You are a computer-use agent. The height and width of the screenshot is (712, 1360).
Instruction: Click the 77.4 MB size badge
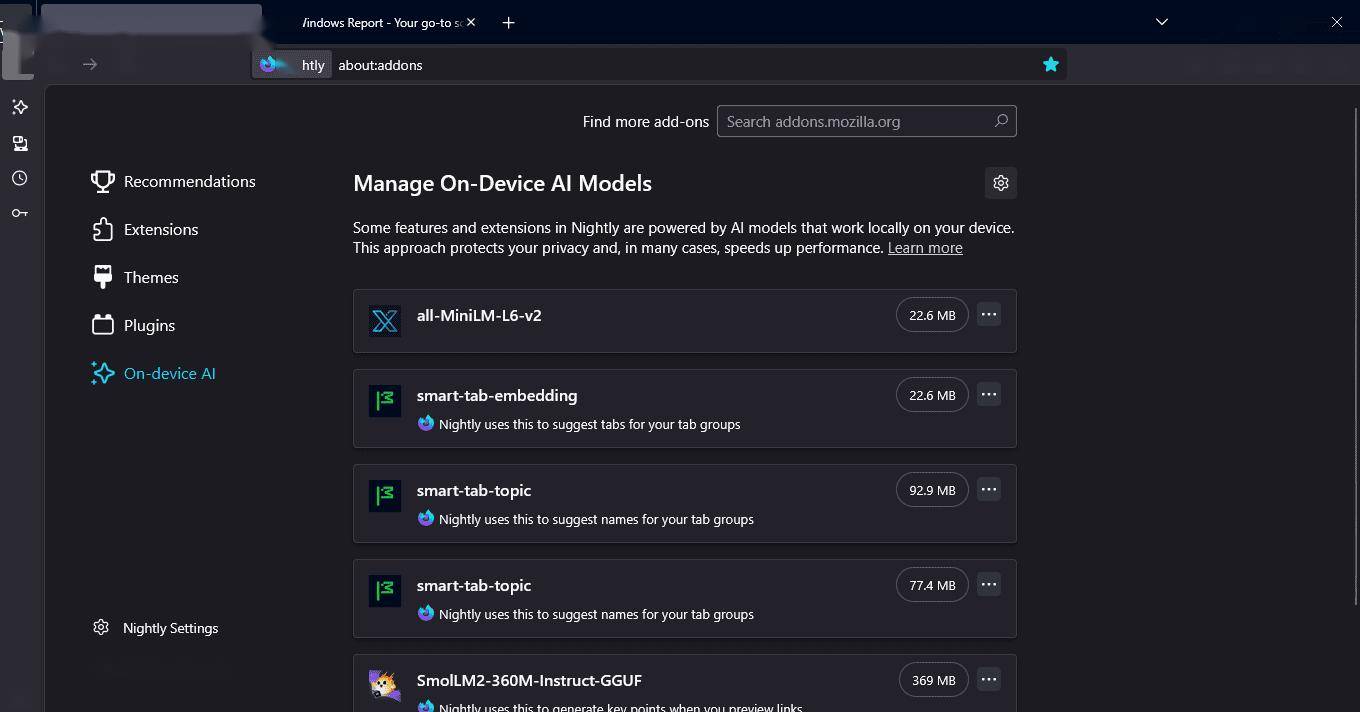click(932, 585)
